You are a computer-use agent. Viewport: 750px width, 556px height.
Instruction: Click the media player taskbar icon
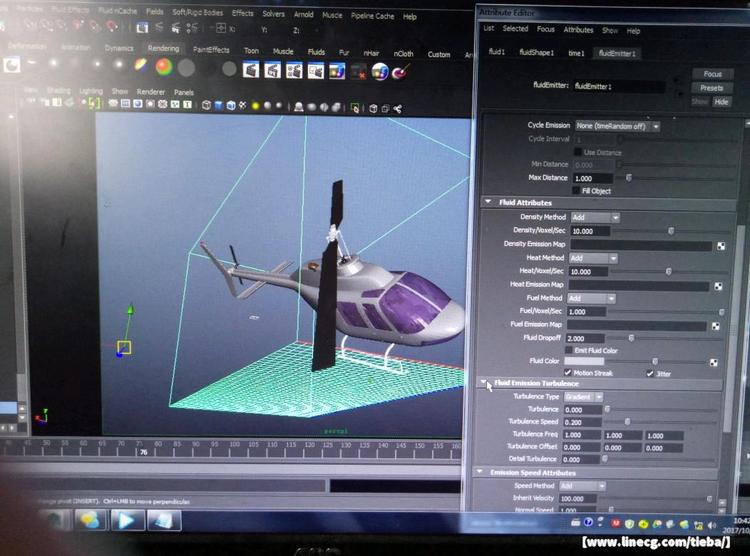pyautogui.click(x=127, y=520)
